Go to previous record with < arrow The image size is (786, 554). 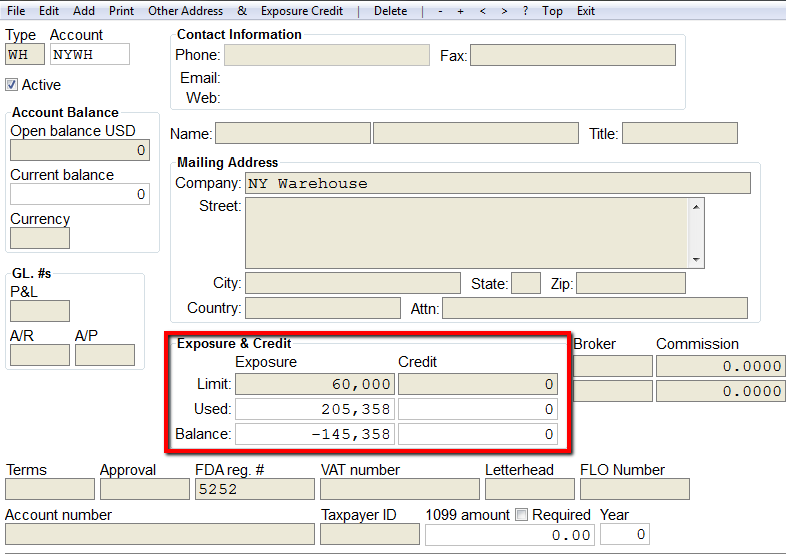[482, 11]
